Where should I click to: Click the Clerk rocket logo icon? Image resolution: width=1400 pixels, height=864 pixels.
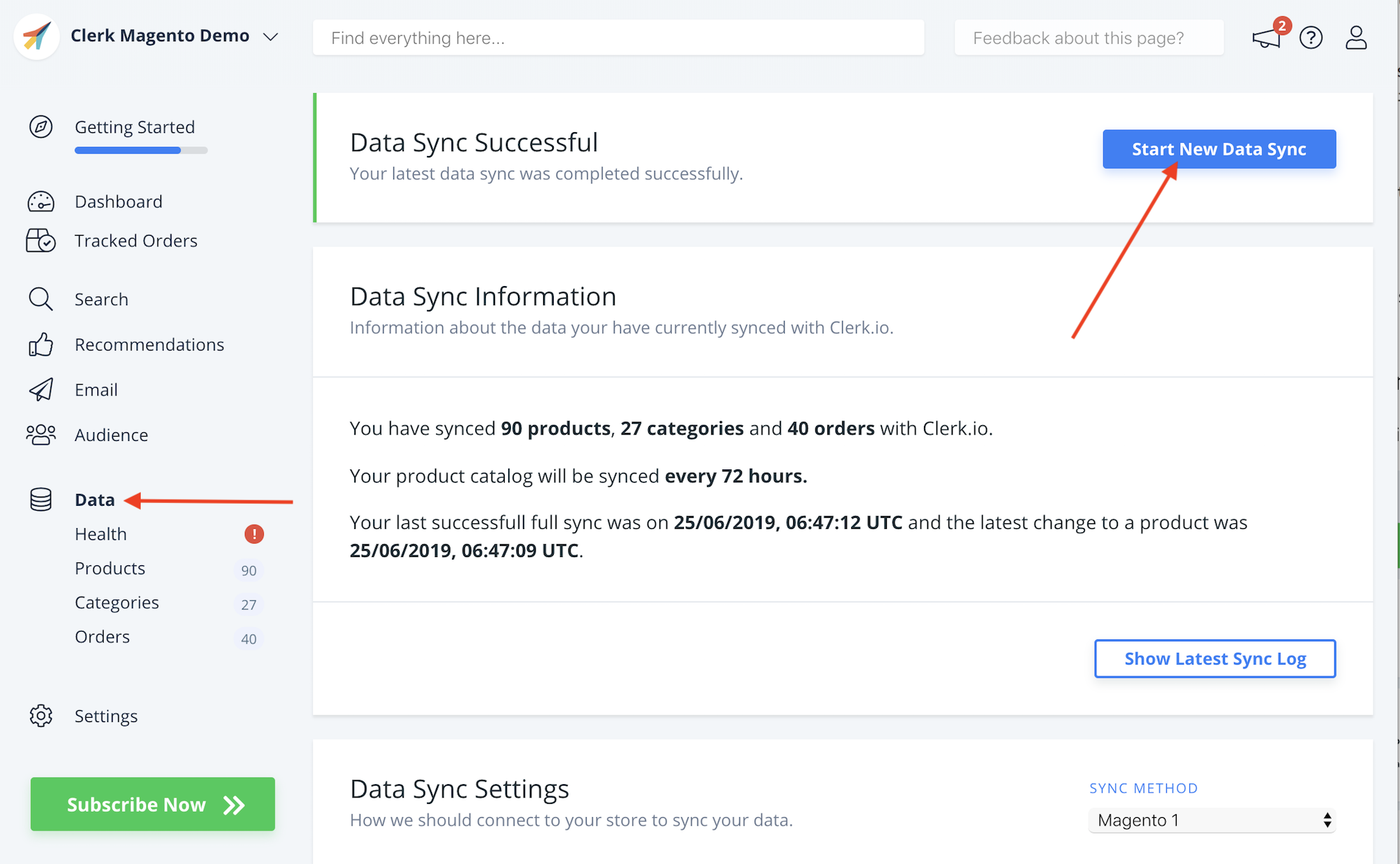click(x=36, y=36)
